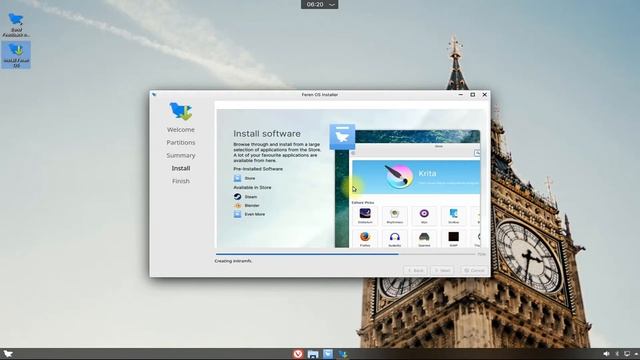
Task: Maximize the Feren OS Installer window
Action: 473,95
